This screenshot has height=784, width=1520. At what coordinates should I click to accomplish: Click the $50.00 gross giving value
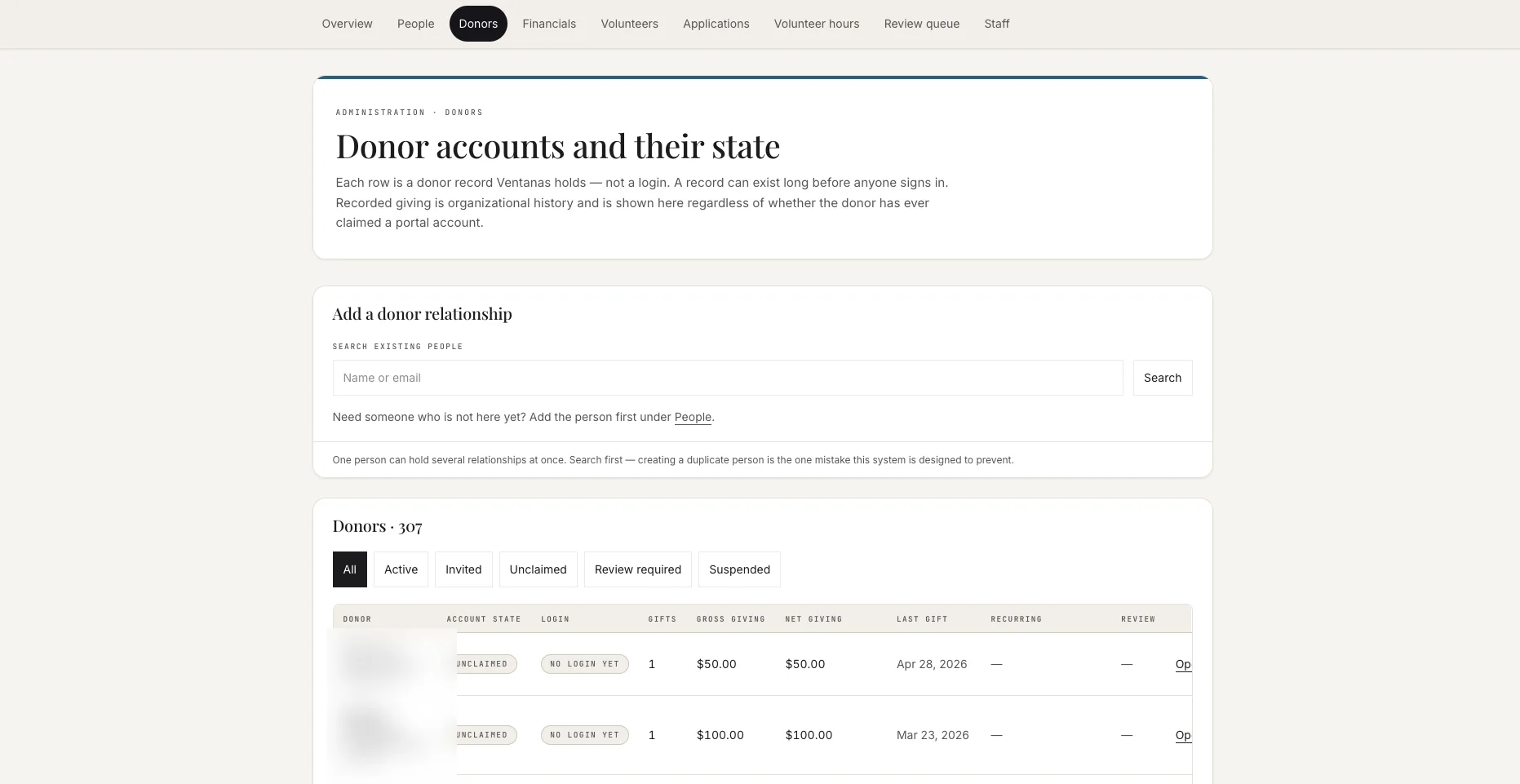coord(716,664)
